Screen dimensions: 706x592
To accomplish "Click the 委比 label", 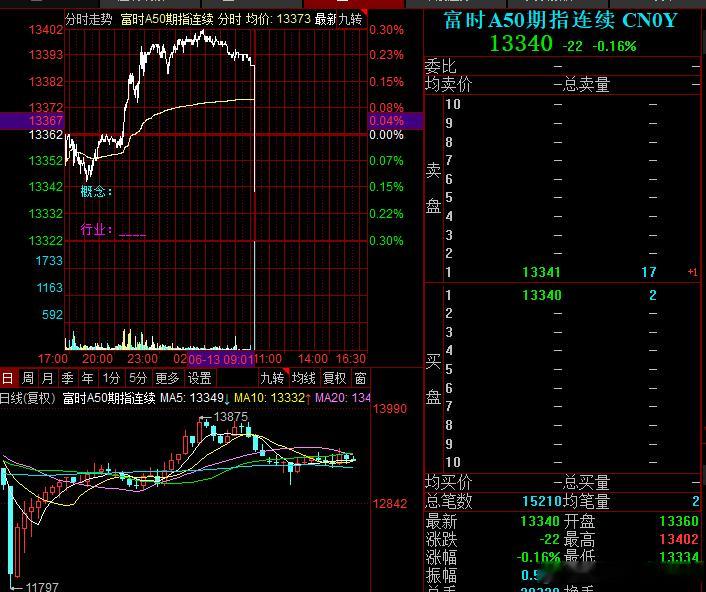I will point(440,67).
